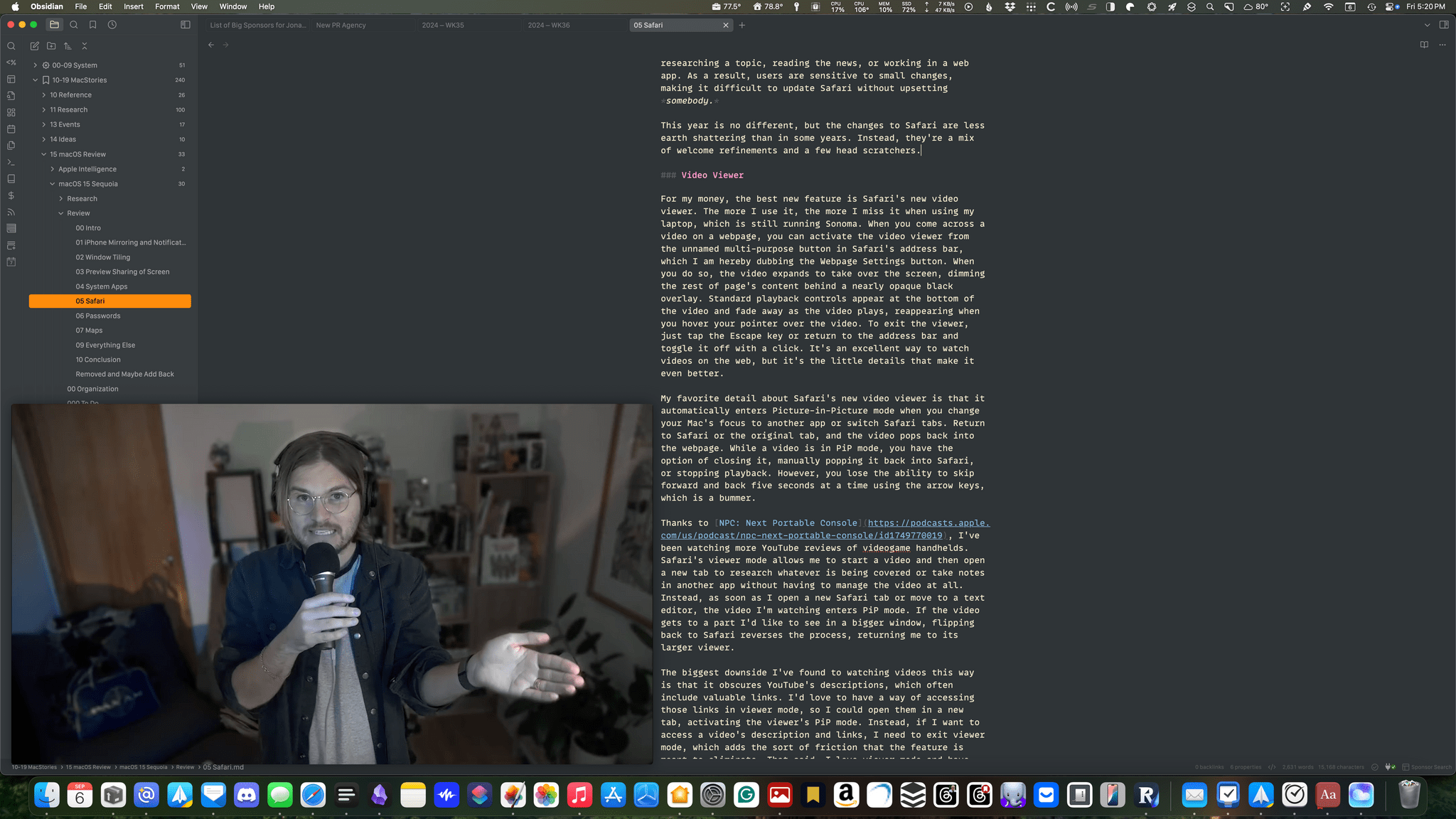Click the plug status icon with green check

(x=1390, y=767)
